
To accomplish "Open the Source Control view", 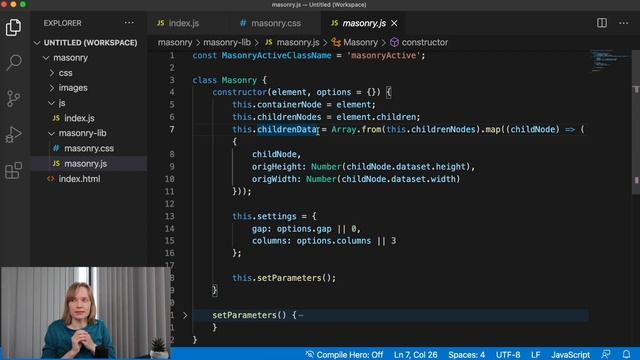I will [x=13, y=98].
